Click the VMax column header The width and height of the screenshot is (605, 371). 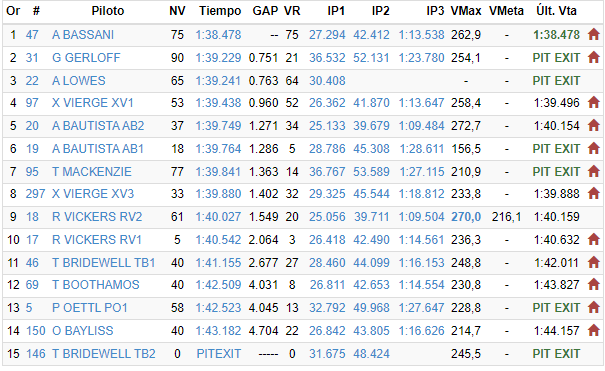[x=466, y=11]
